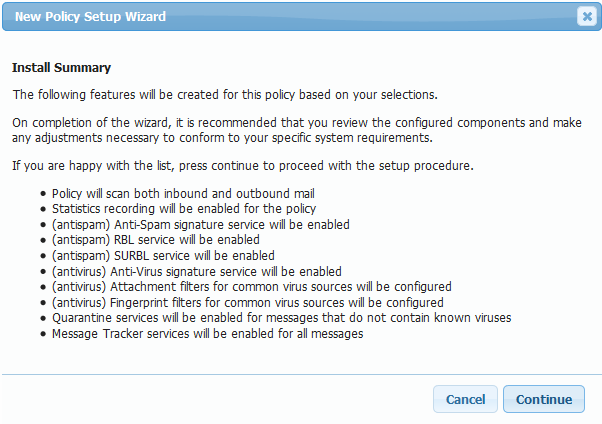Click the Anti-Spam signature service item

200,224
